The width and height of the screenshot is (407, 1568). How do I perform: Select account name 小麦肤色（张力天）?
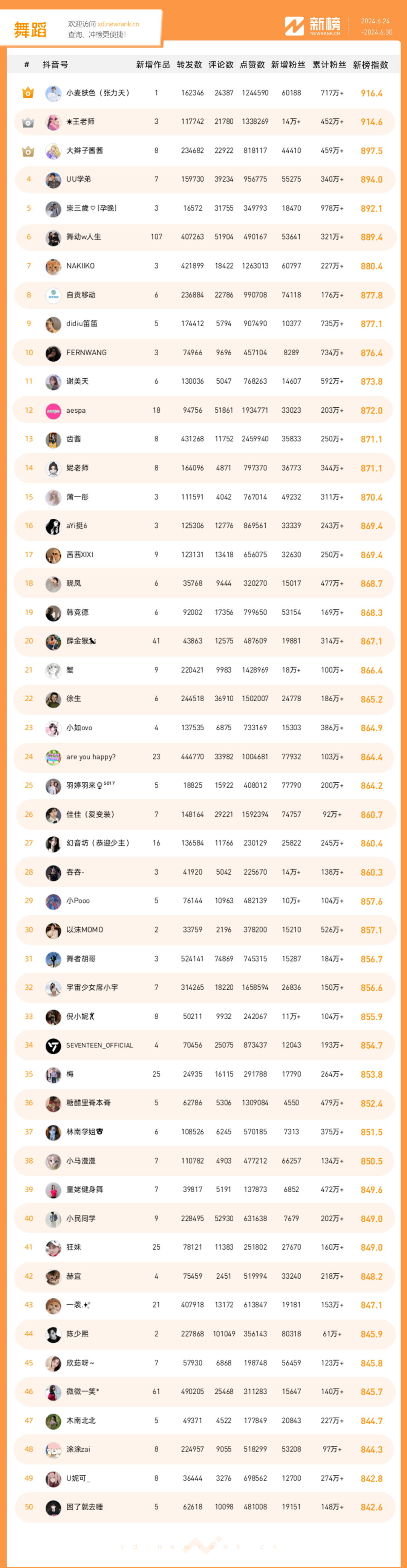click(98, 93)
